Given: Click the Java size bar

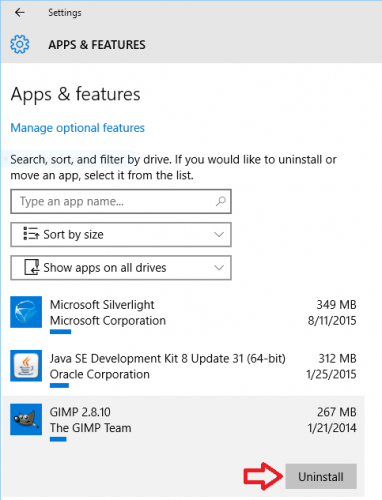Looking at the screenshot, I should coord(59,386).
